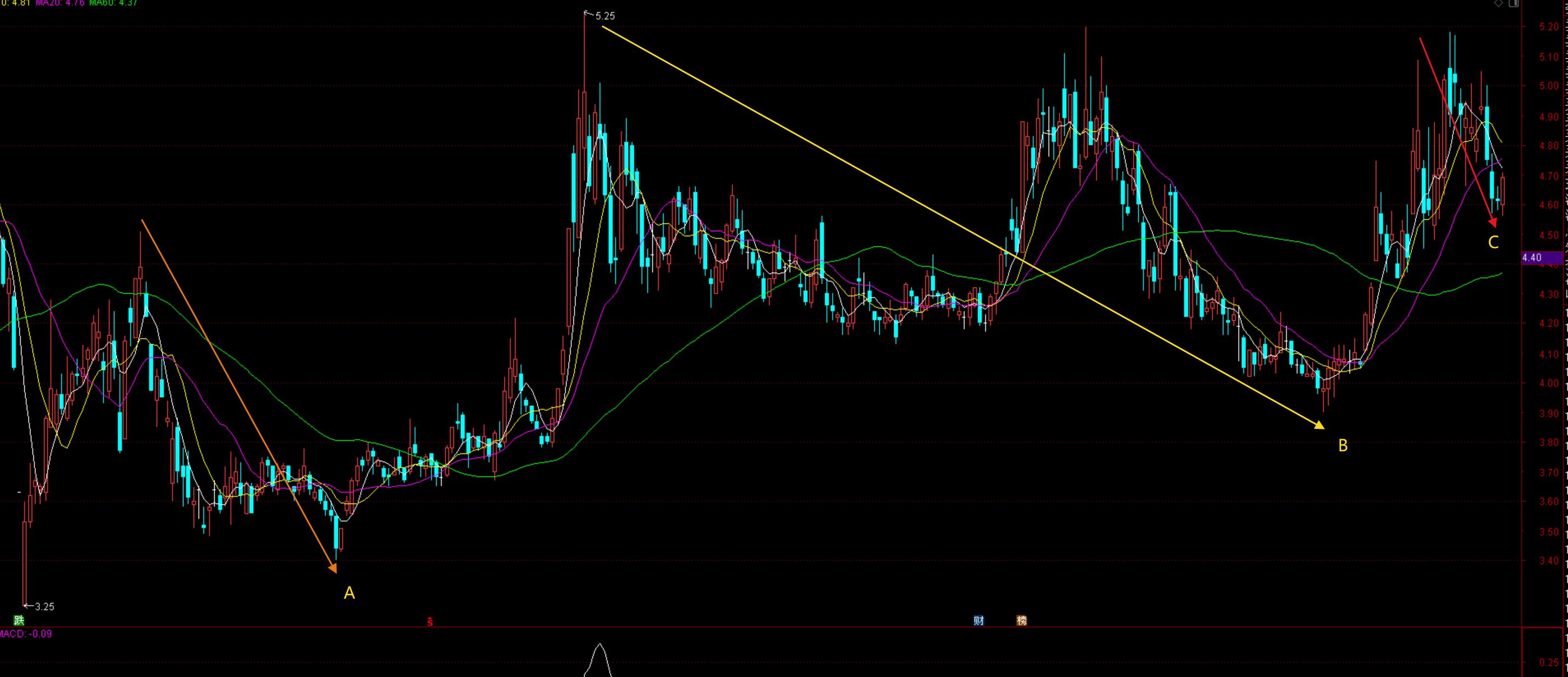Click the purple 4.40 price tag
This screenshot has height=677, width=1568.
pos(1540,257)
